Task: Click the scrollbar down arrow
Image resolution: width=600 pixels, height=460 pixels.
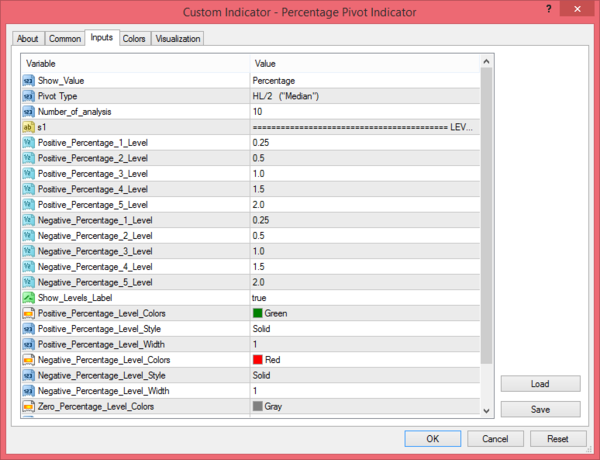Action: point(486,411)
